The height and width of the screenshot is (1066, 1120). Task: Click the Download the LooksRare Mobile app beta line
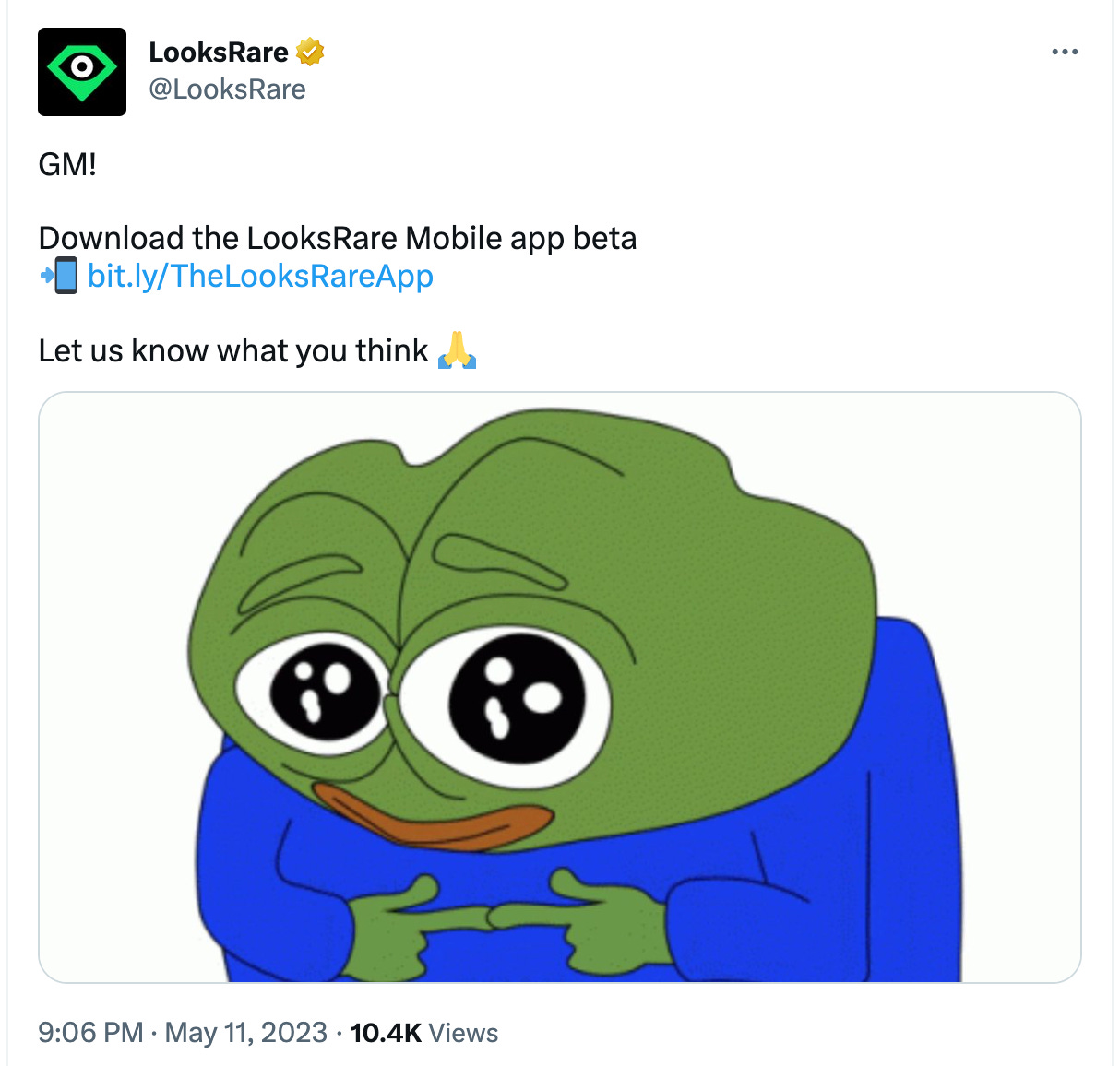coord(338,239)
